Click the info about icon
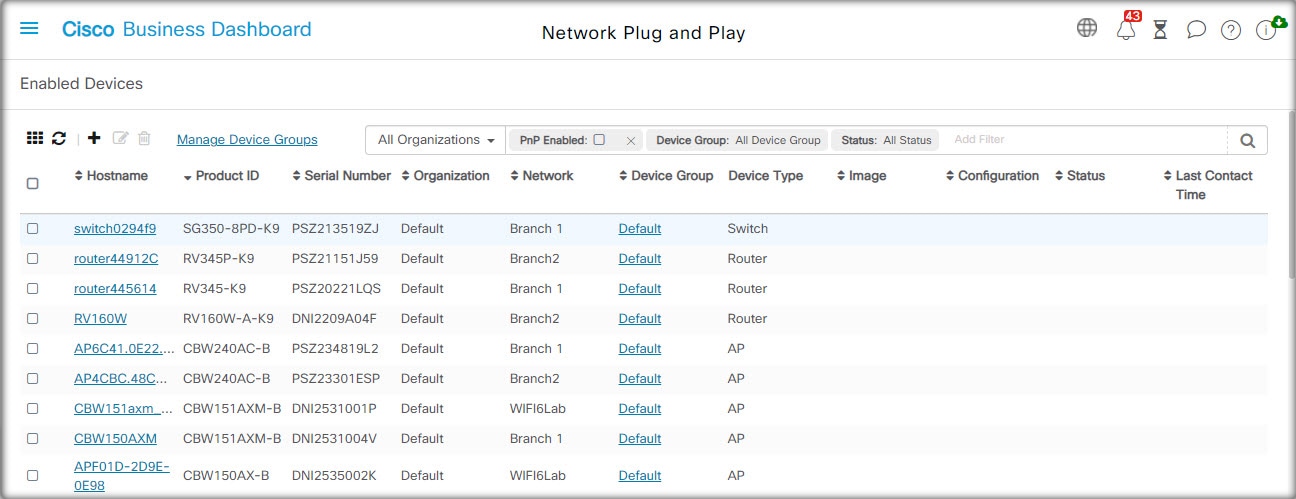The height and width of the screenshot is (499, 1296). coord(1266,30)
